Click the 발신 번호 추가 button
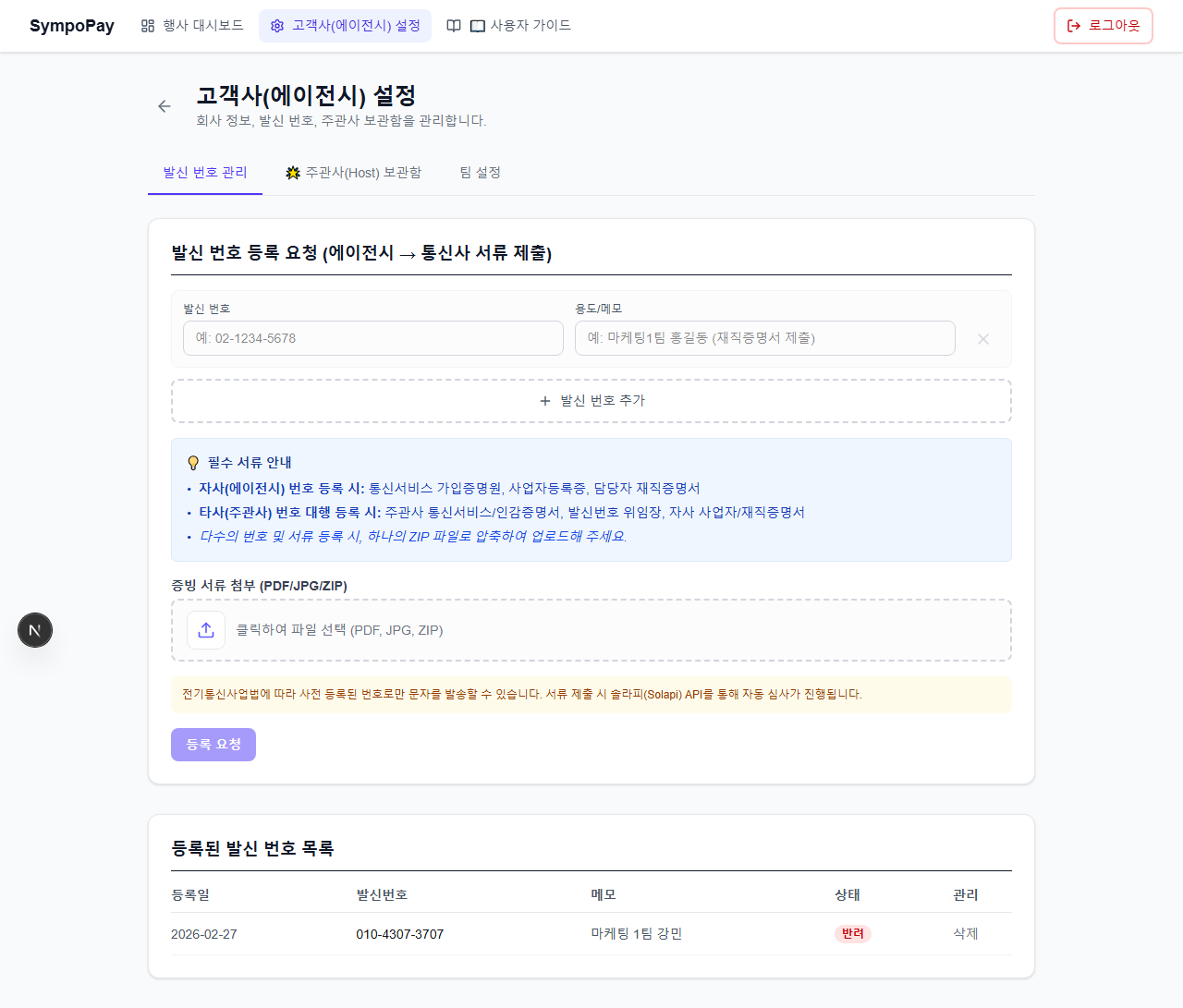Image resolution: width=1183 pixels, height=1008 pixels. click(591, 401)
